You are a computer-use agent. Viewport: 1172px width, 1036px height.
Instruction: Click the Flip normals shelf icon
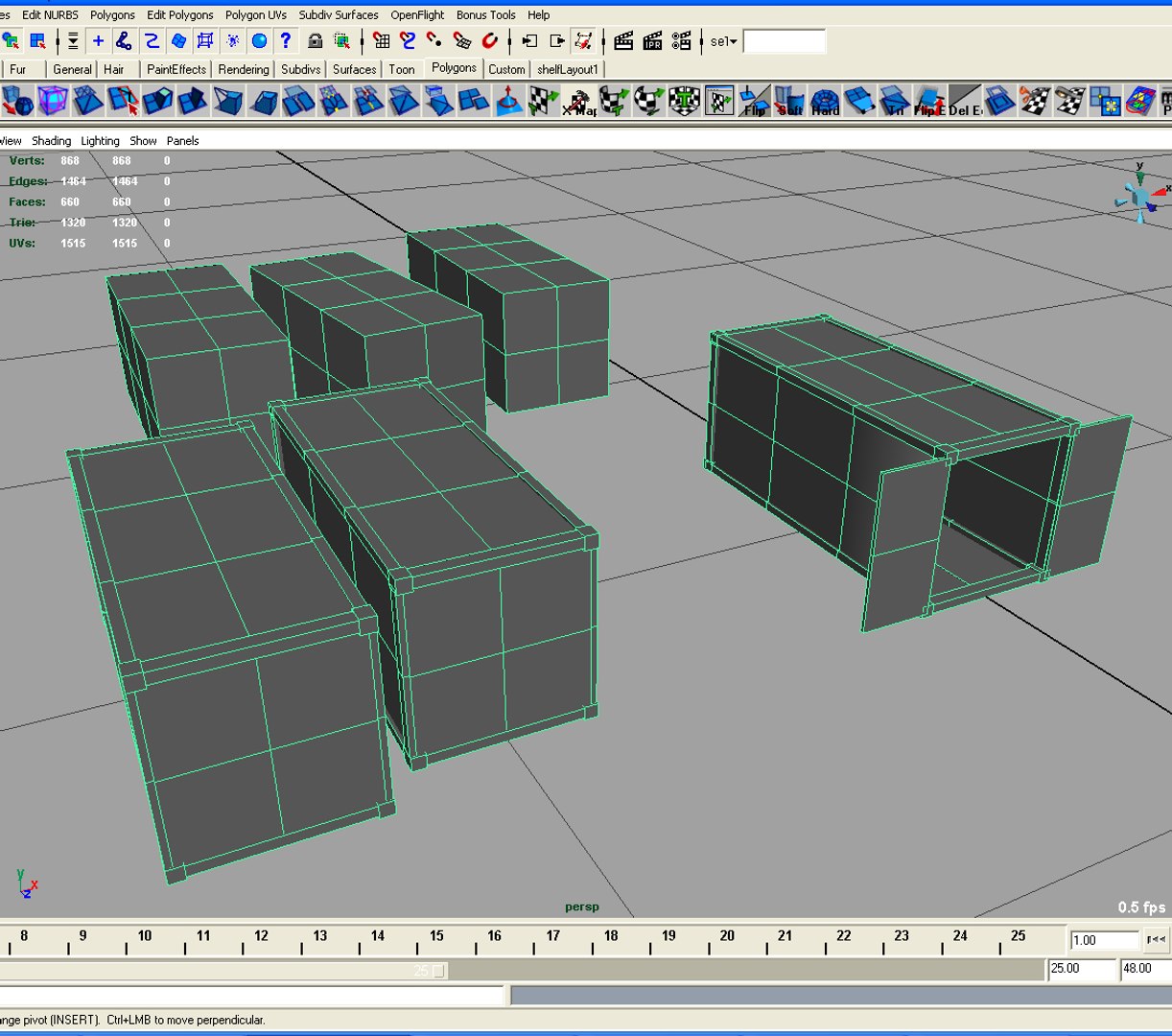tap(755, 101)
